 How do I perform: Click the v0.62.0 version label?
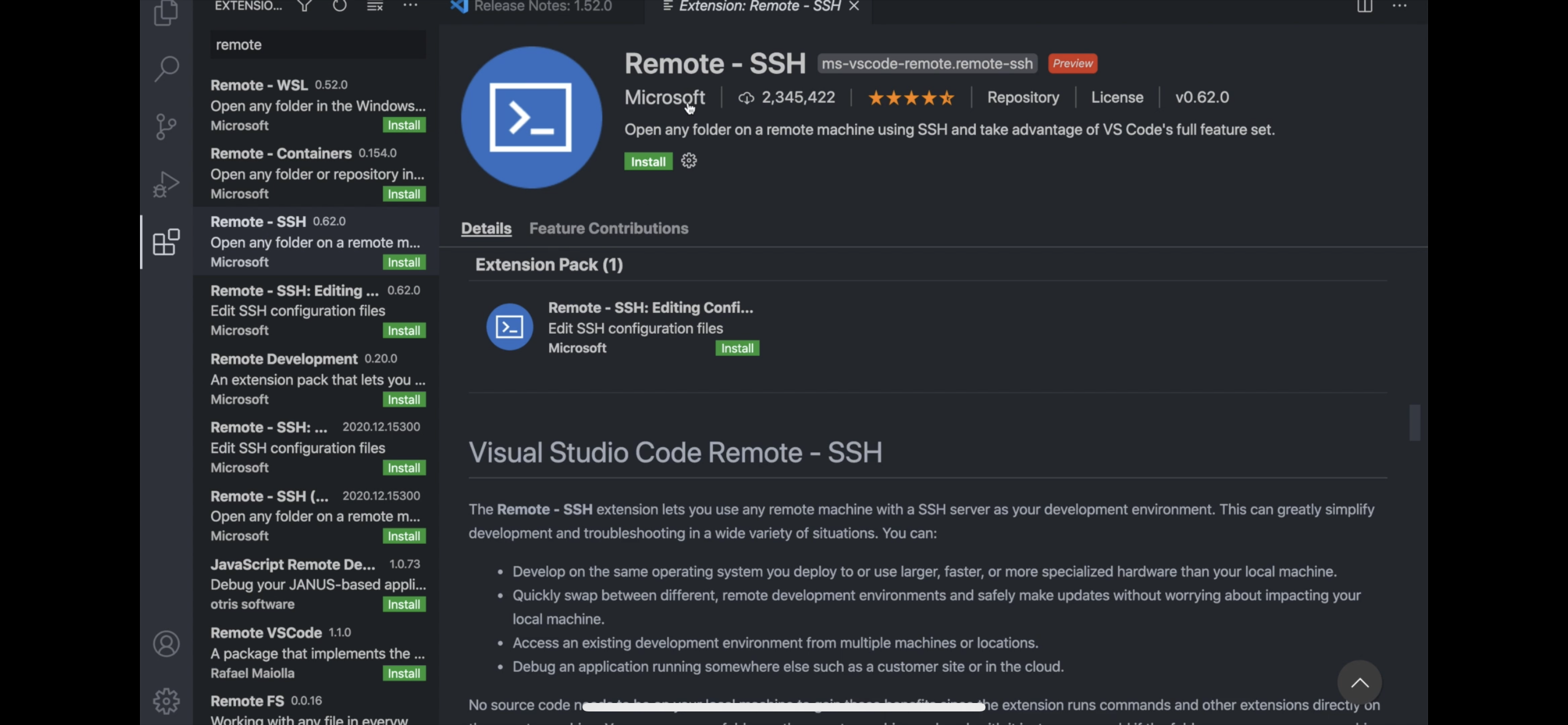point(1202,97)
